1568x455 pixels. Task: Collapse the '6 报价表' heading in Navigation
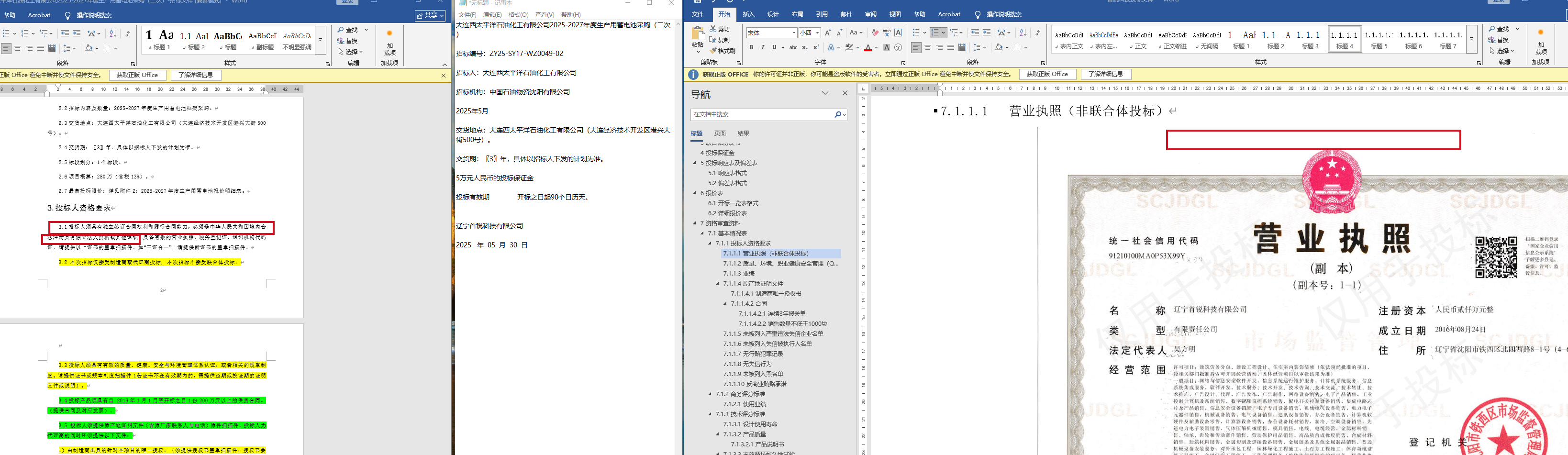[694, 193]
